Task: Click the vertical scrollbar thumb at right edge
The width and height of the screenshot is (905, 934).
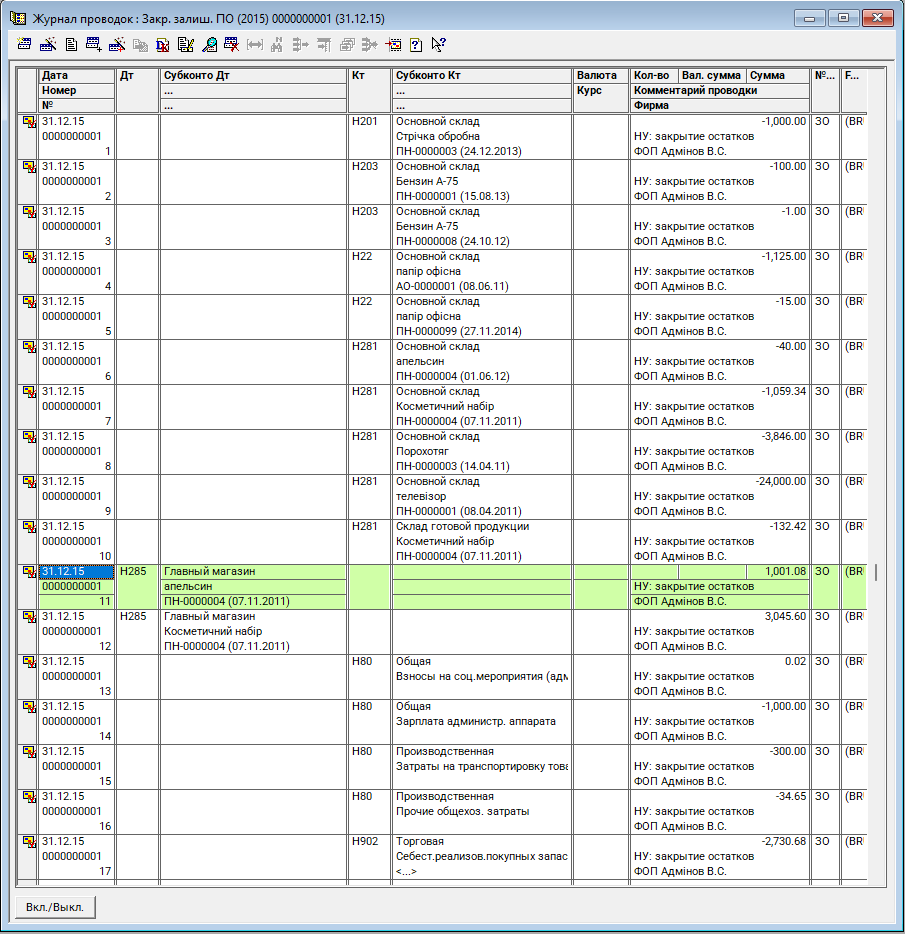Action: click(x=876, y=572)
